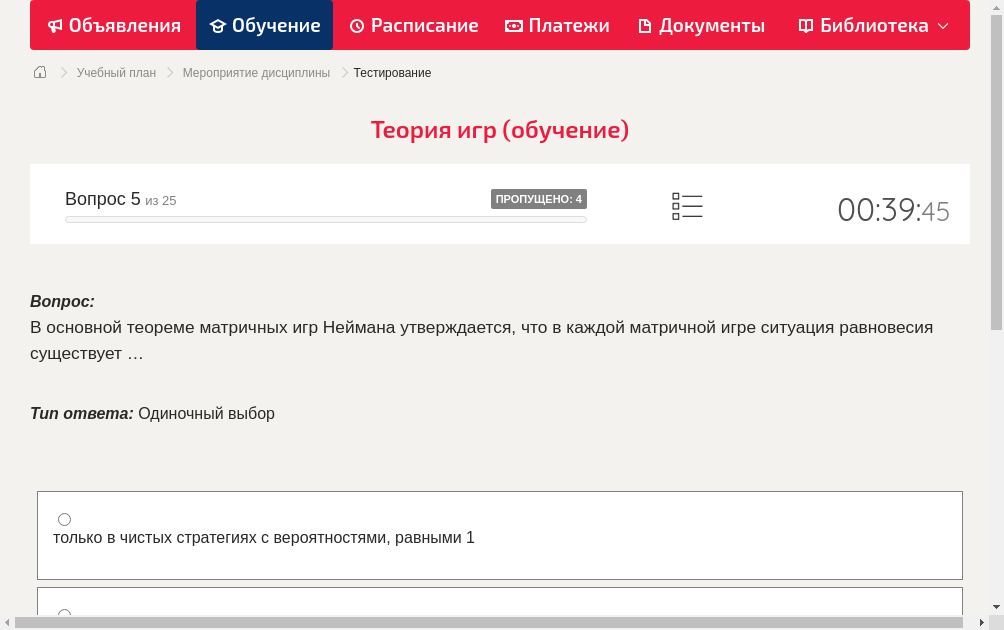Click the document icon beside Документы
The height and width of the screenshot is (630, 1004).
(645, 26)
